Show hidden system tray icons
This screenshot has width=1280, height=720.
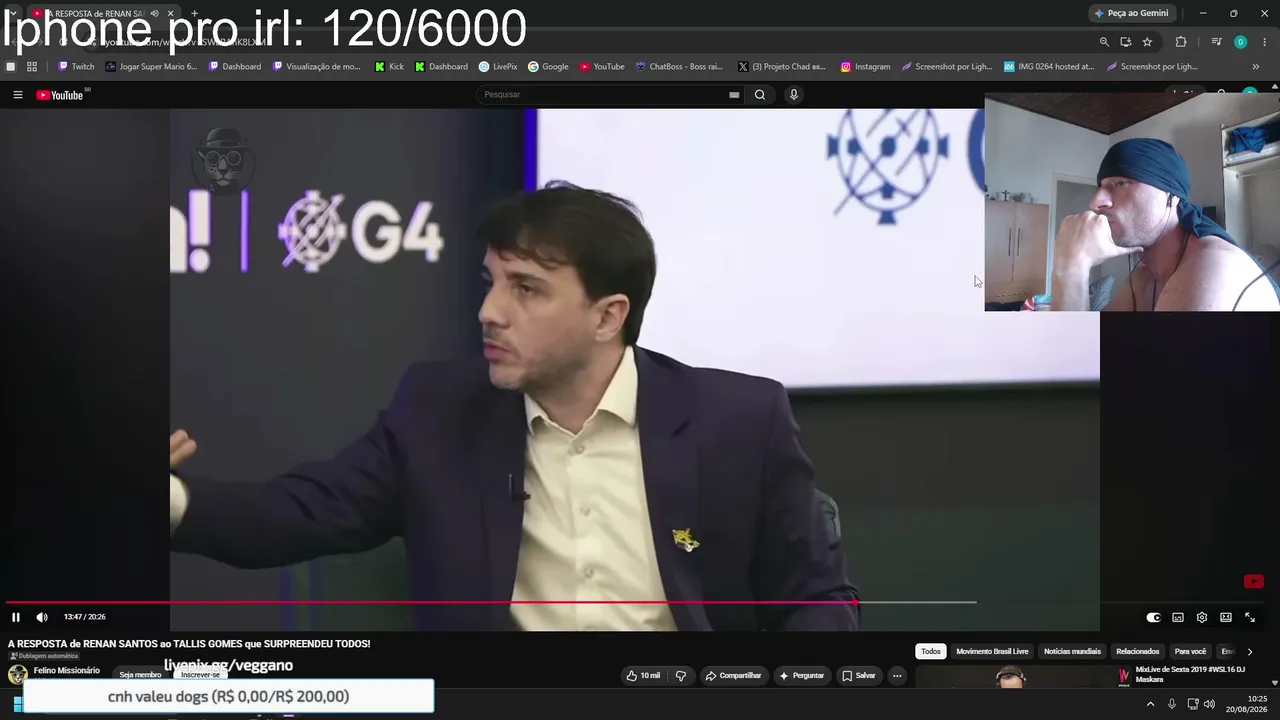click(x=1150, y=704)
